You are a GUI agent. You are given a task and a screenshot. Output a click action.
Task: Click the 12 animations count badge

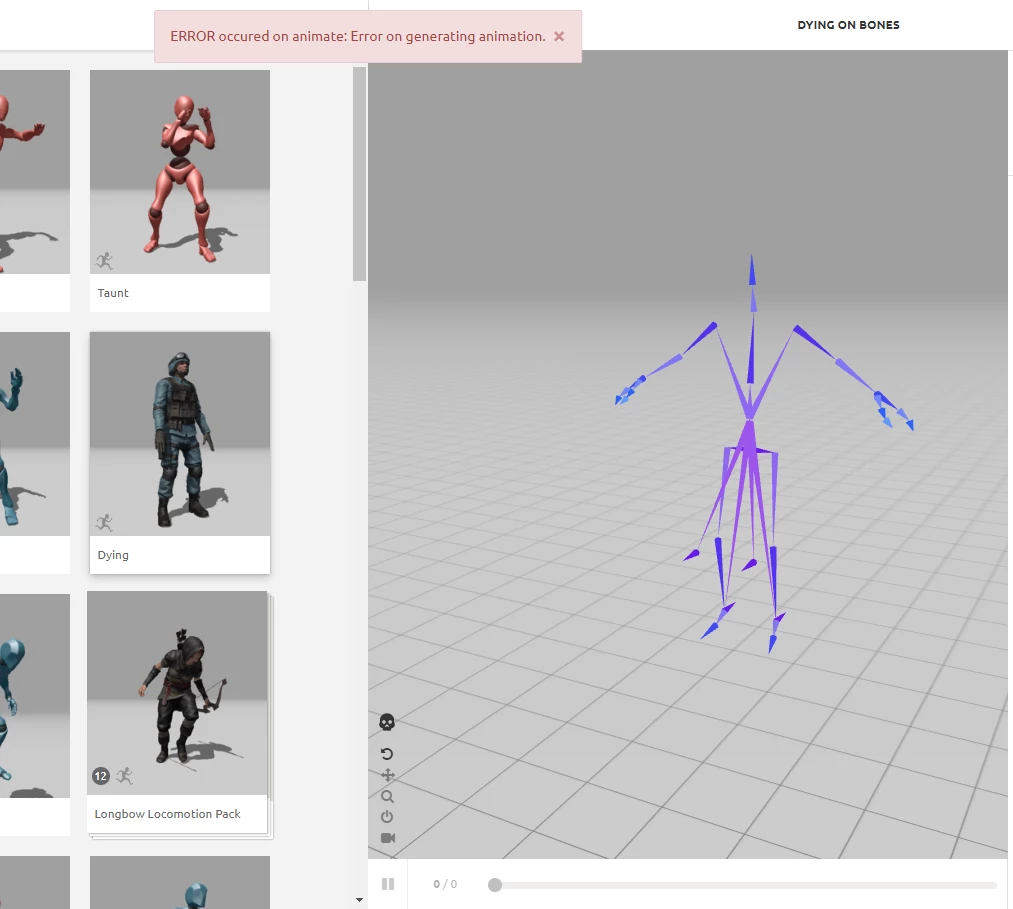(x=101, y=776)
